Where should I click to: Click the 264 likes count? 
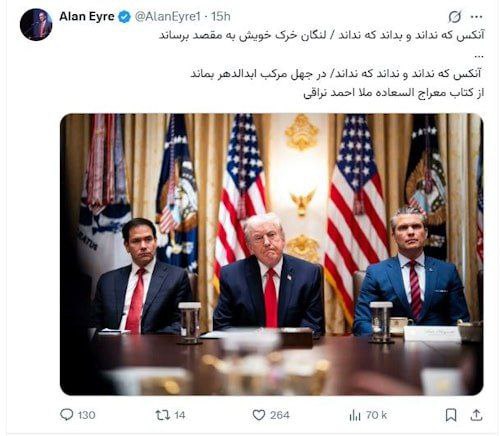coord(280,415)
